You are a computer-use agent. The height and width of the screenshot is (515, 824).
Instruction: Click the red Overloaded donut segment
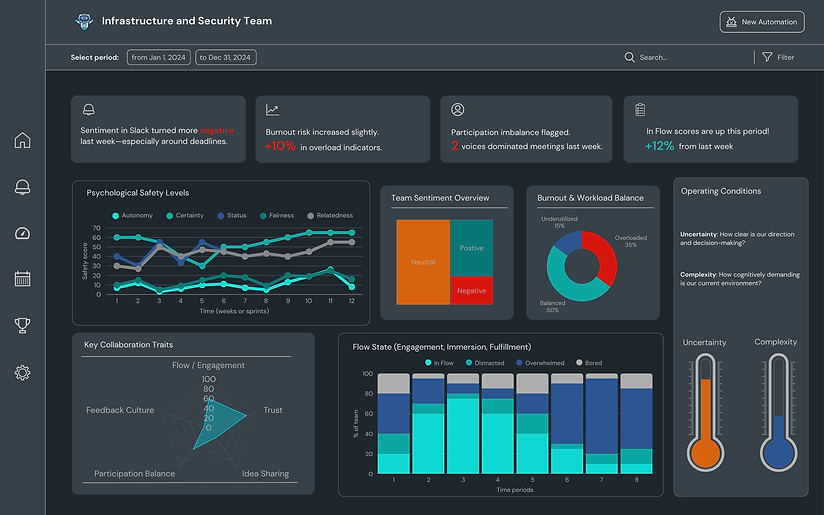602,256
